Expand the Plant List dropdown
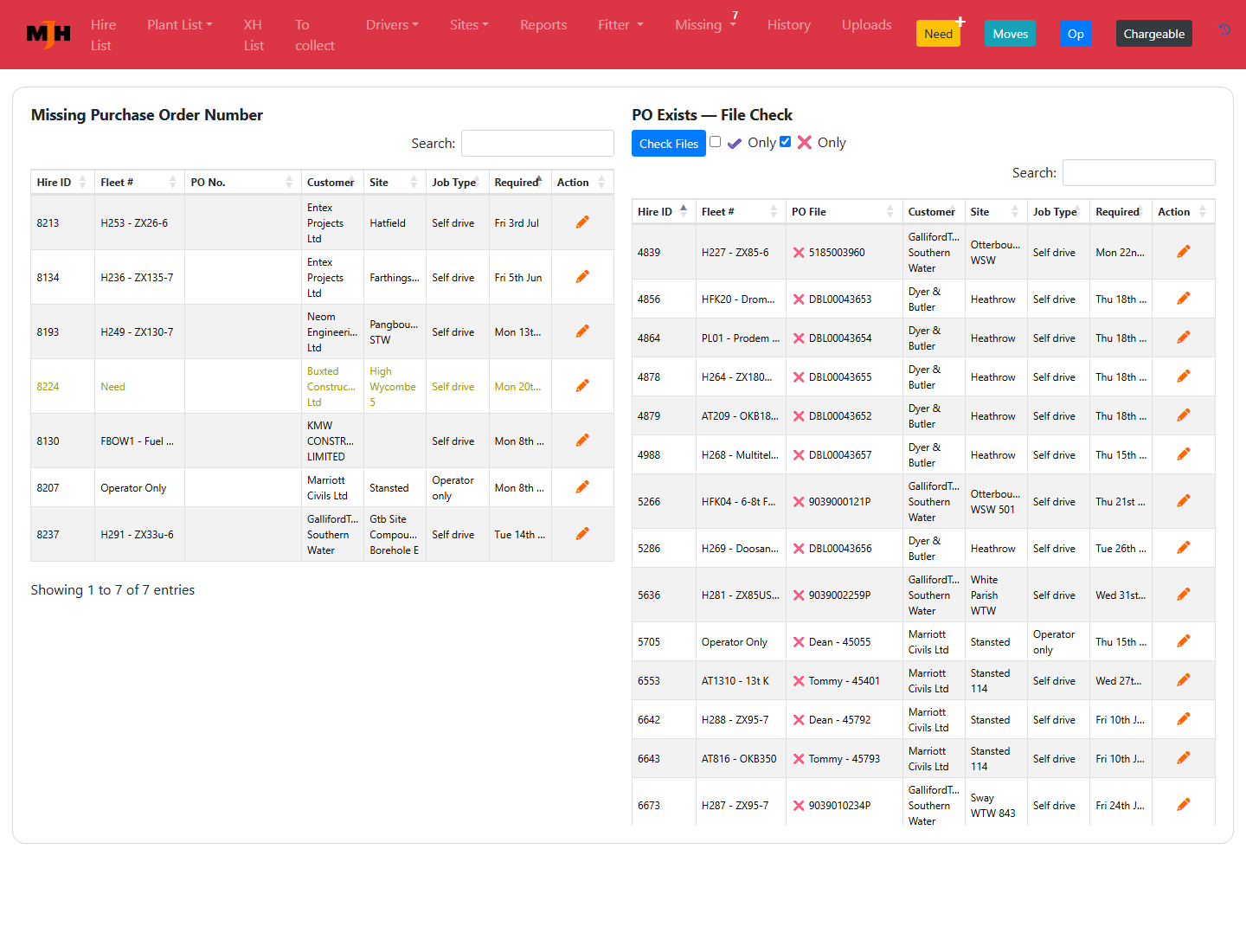This screenshot has width=1246, height=952. pyautogui.click(x=180, y=24)
